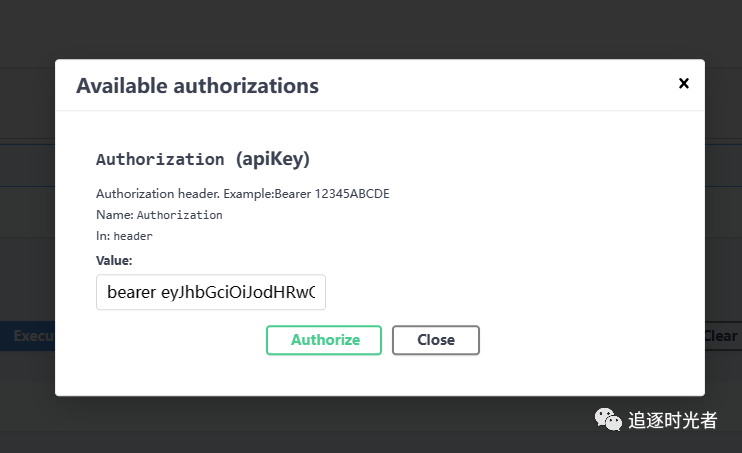Click the header value after In:
The width and height of the screenshot is (742, 453).
(133, 236)
